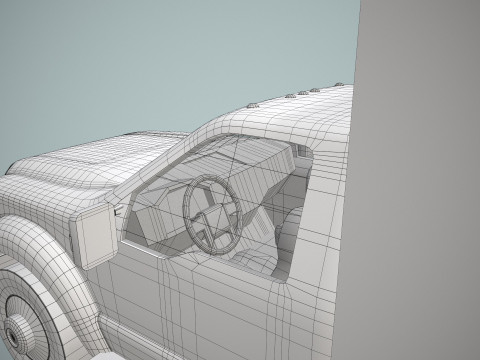The image size is (480, 360).
Task: Select the steering wheel inside the cab
Action: click(x=212, y=215)
